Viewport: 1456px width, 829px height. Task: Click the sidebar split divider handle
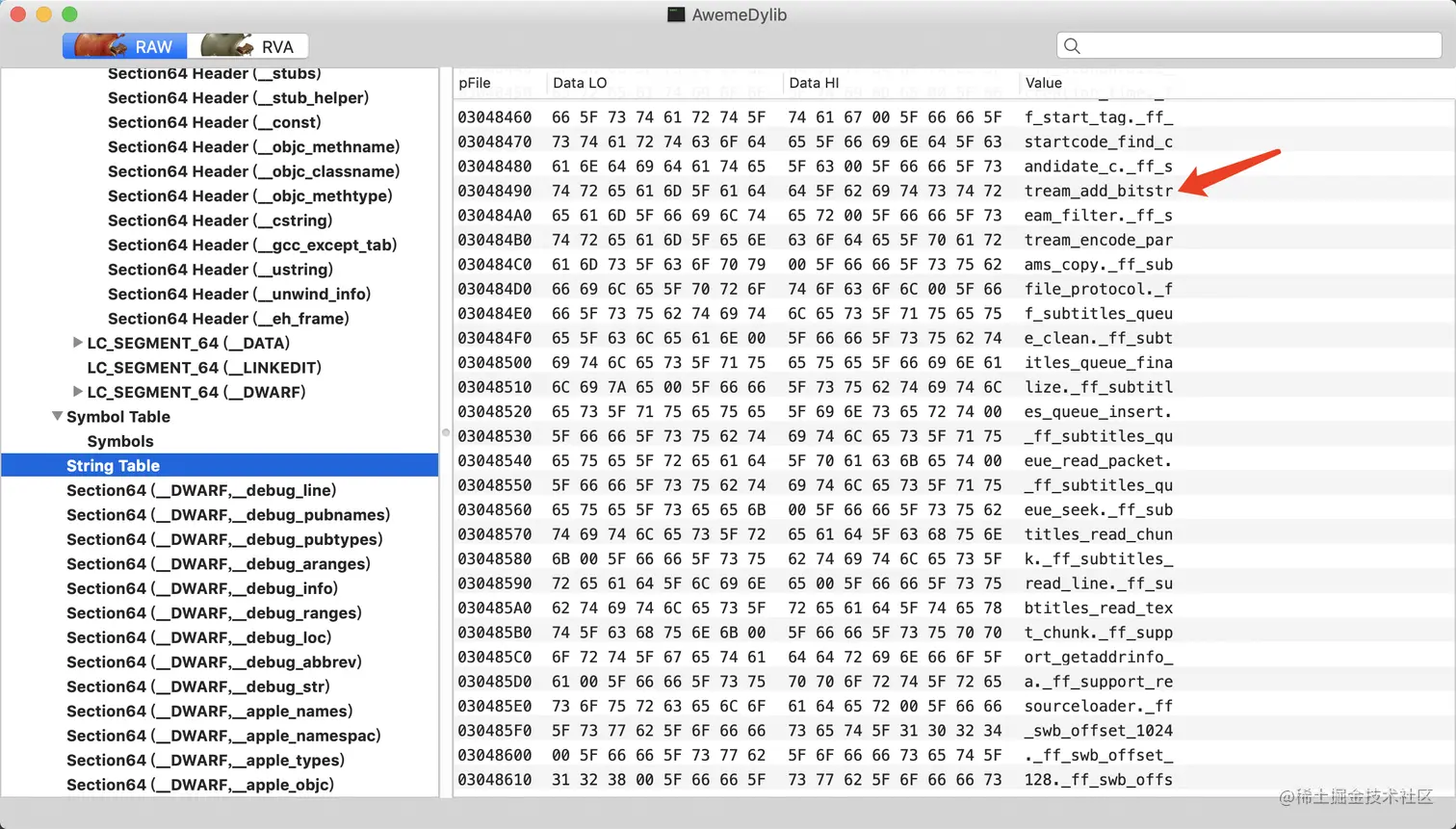[x=446, y=432]
